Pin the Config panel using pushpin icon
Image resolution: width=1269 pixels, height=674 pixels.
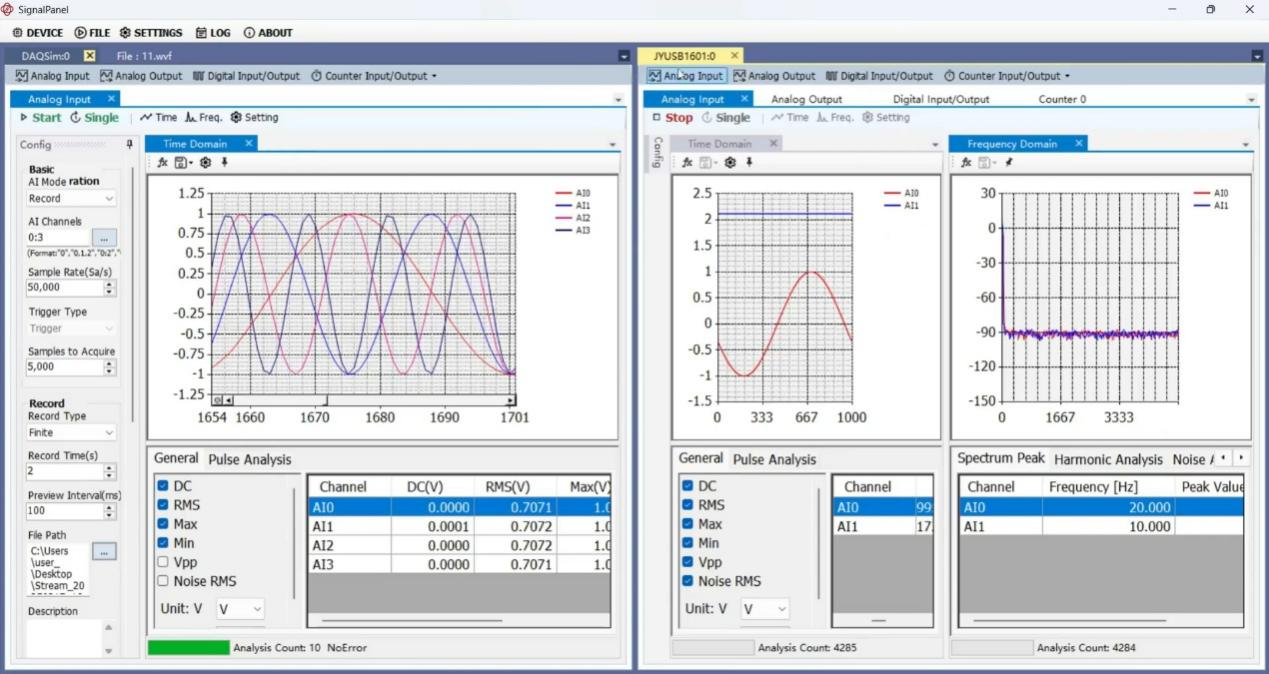click(129, 145)
